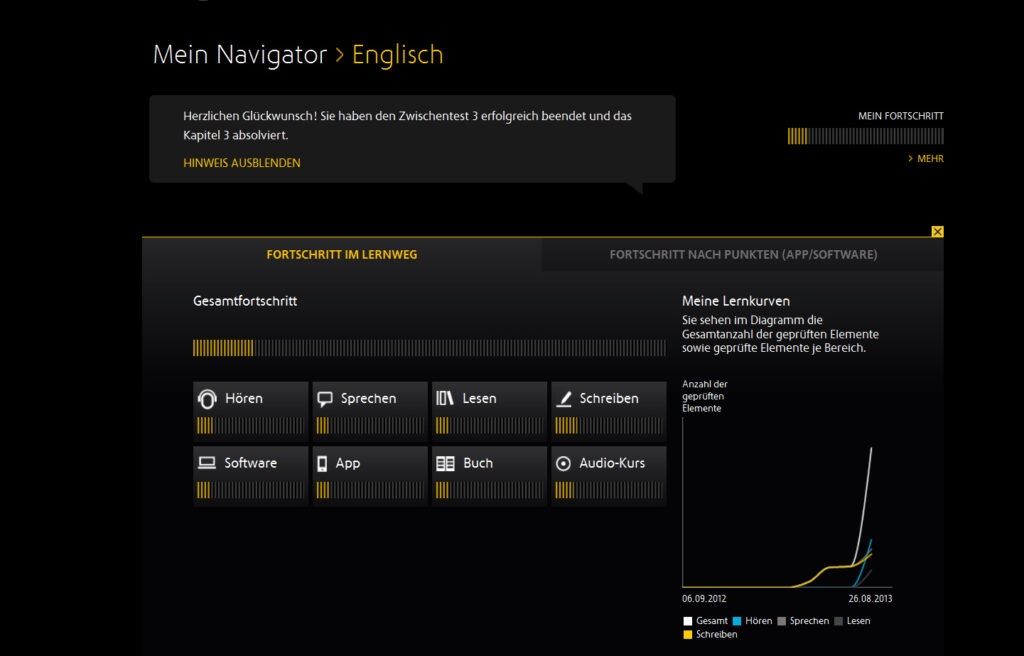The image size is (1024, 656).
Task: Click the blue Hören legend swatch
Action: tap(737, 621)
